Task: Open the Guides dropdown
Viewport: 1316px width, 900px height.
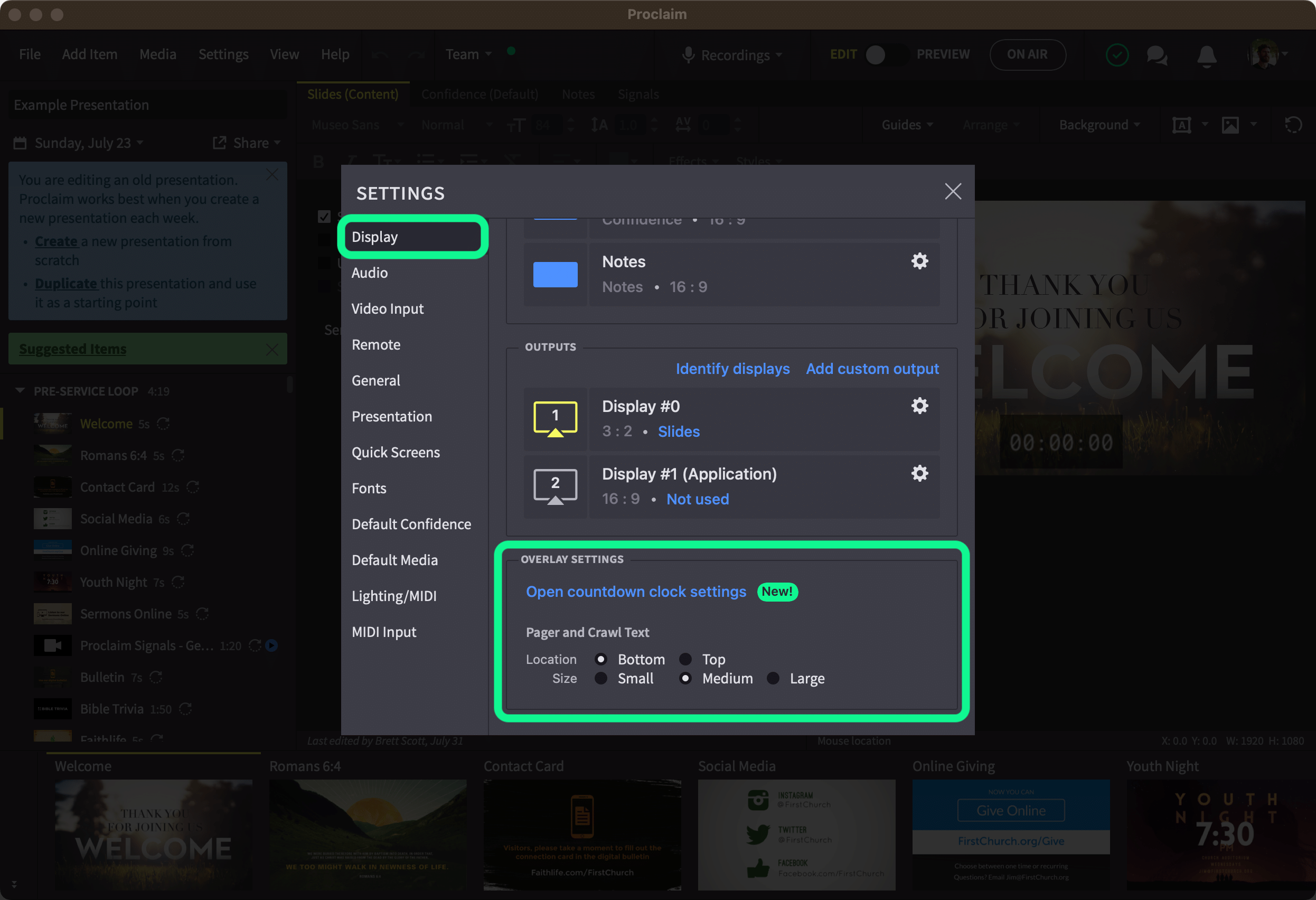Action: click(907, 125)
